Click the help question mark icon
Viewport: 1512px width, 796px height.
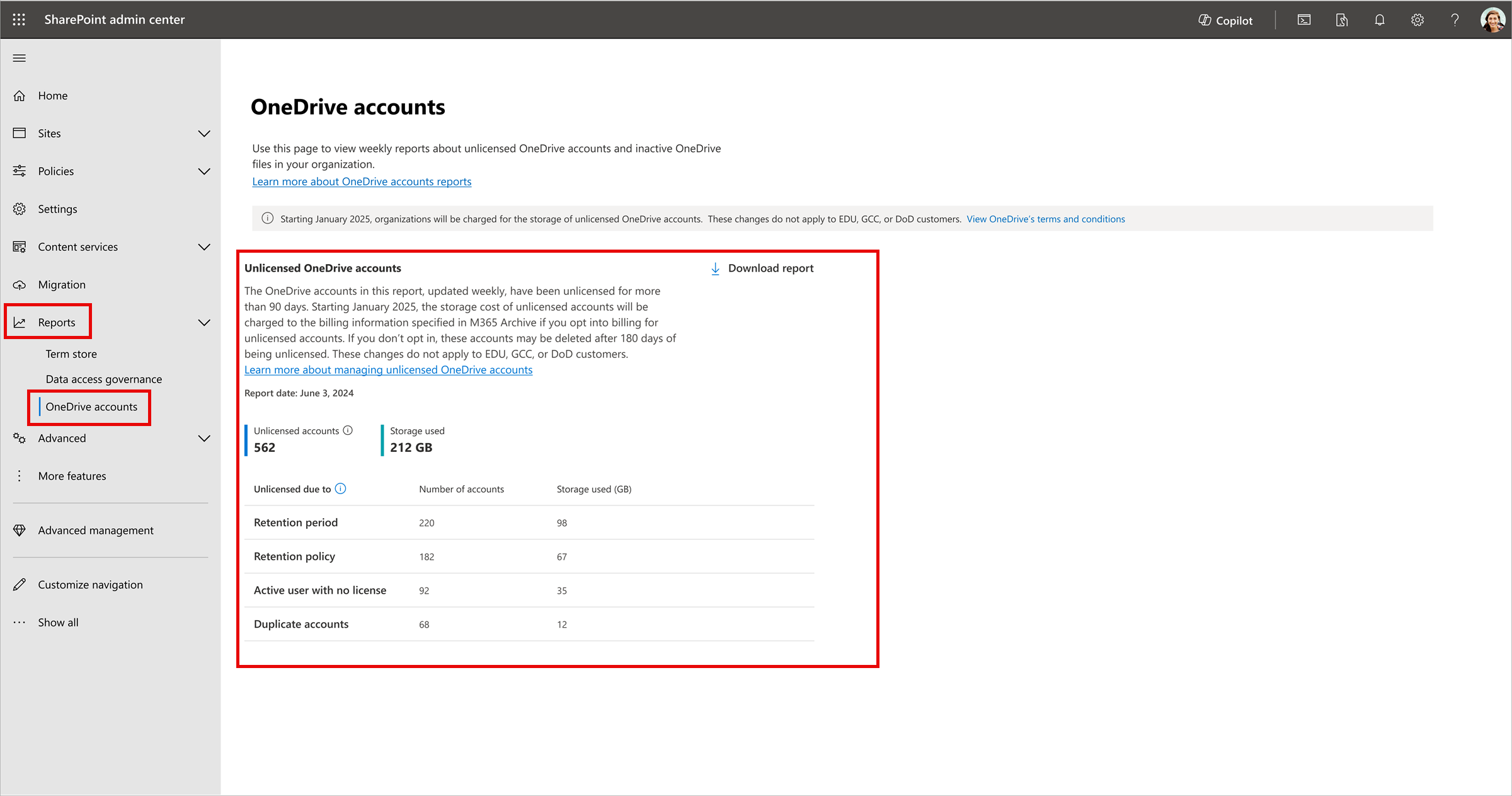pyautogui.click(x=1455, y=20)
